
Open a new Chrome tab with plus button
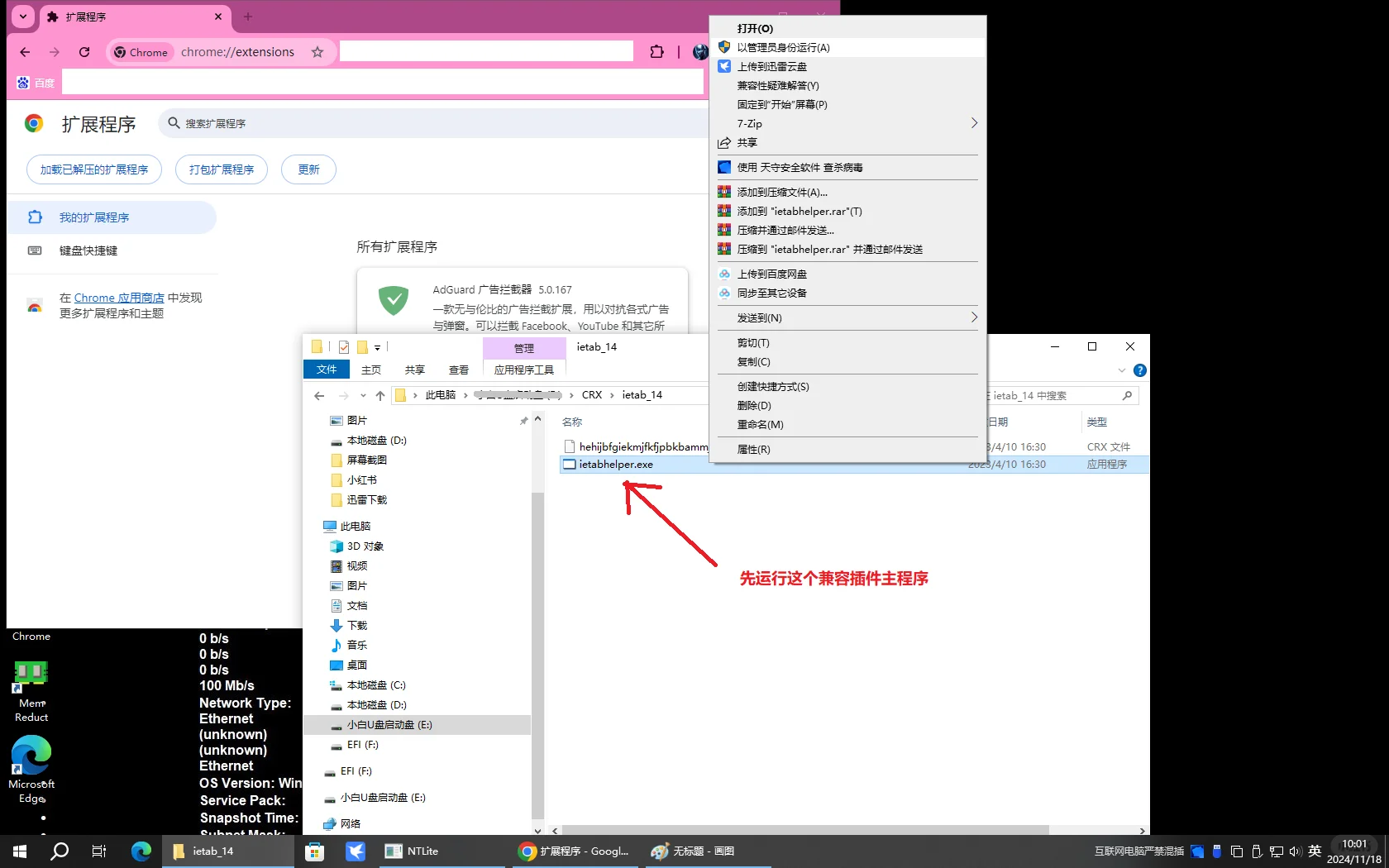click(248, 17)
